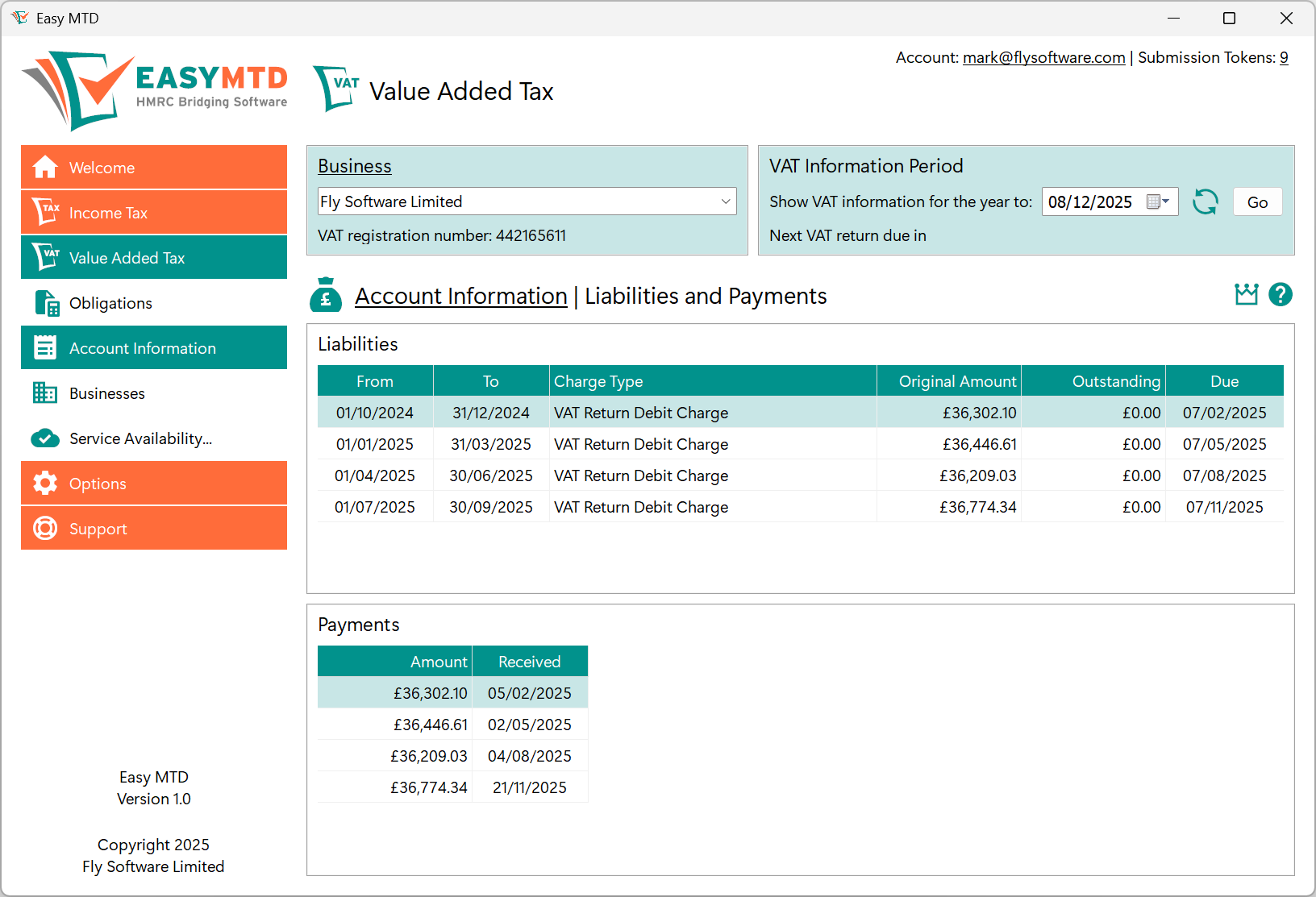
Task: Click the Service Availability checkmark icon
Action: coord(45,438)
